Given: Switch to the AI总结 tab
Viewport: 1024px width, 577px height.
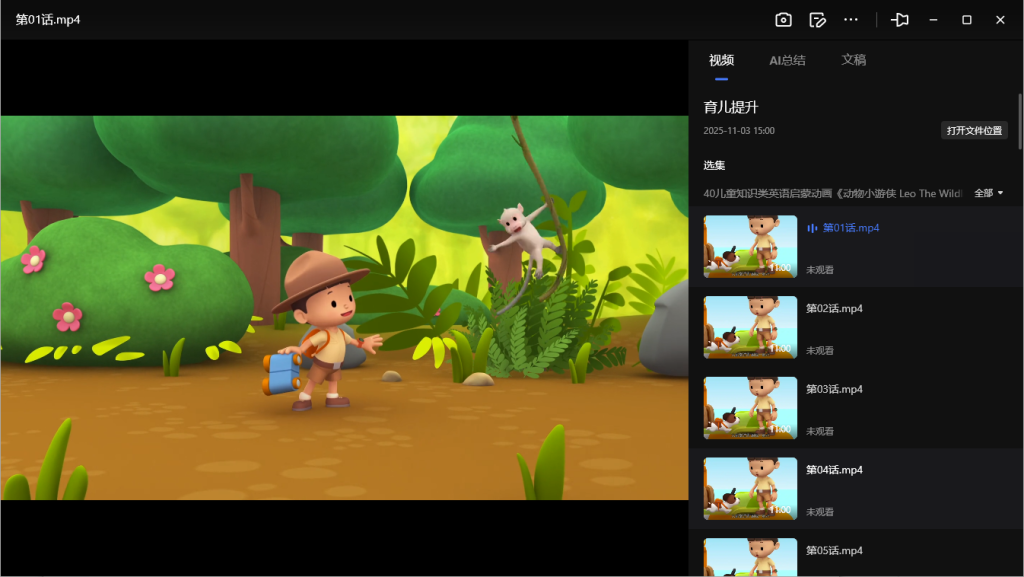Looking at the screenshot, I should [x=787, y=60].
